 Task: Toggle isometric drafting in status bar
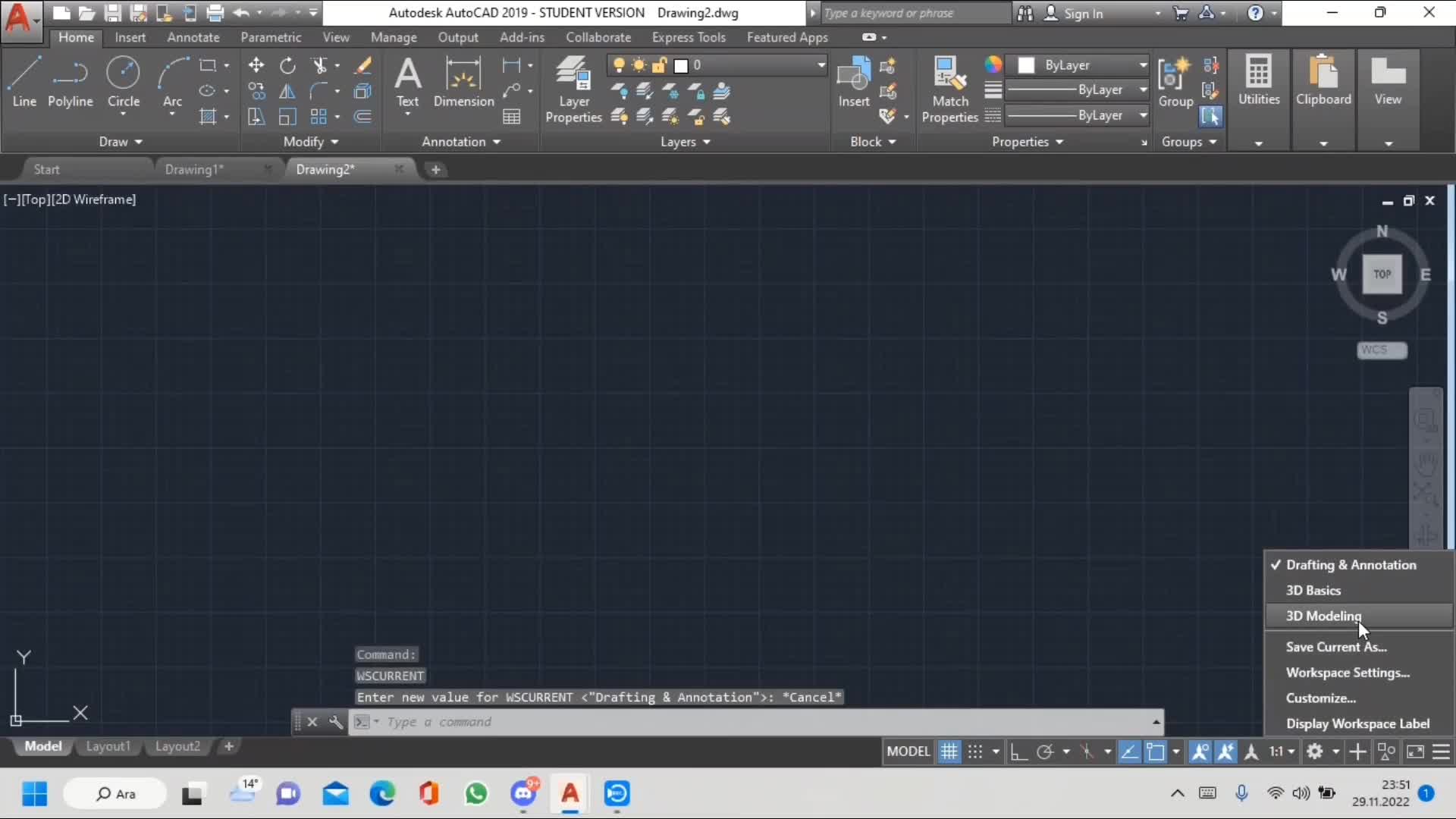tap(1087, 752)
